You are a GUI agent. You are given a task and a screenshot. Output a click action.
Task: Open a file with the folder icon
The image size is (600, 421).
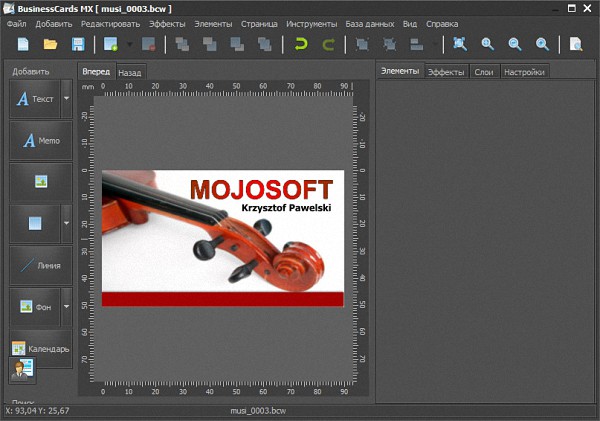50,44
